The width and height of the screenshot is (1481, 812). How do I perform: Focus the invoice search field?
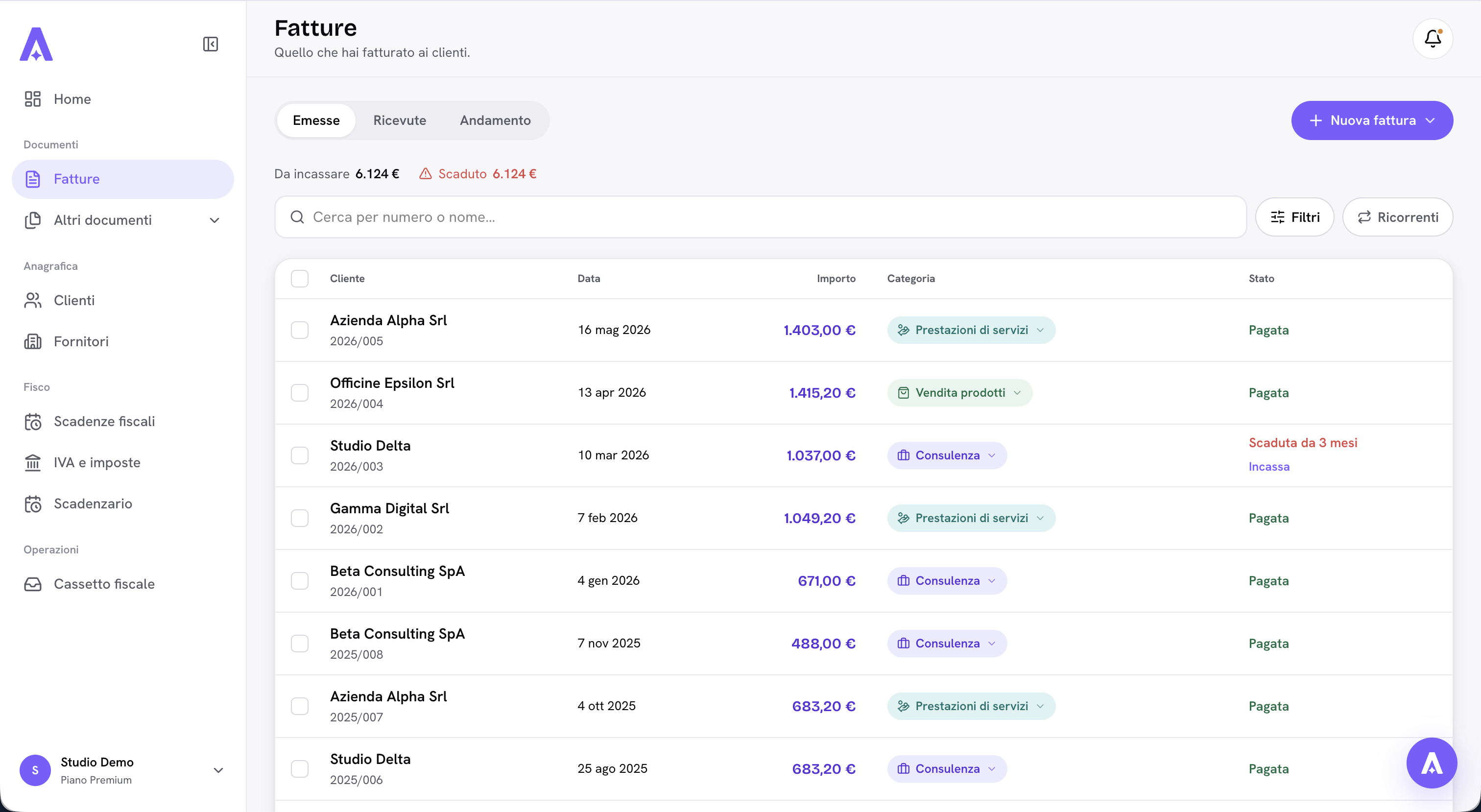pos(760,217)
